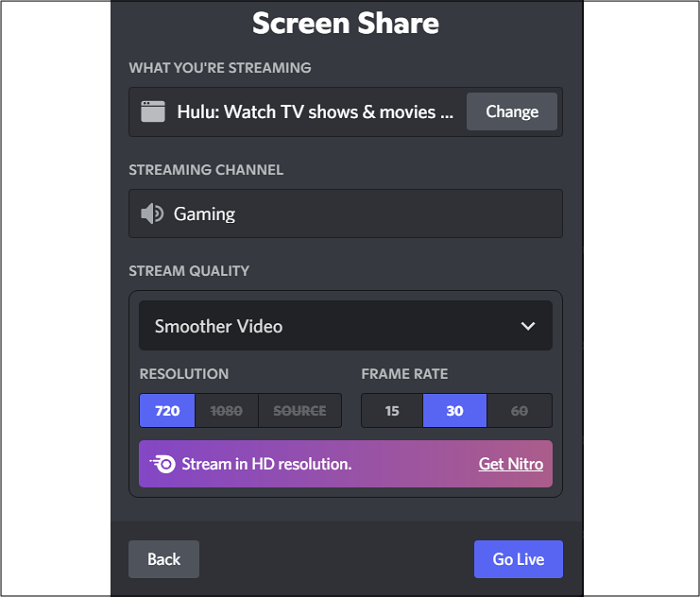Image resolution: width=700 pixels, height=597 pixels.
Task: Select 1080 resolution option
Action: point(226,410)
